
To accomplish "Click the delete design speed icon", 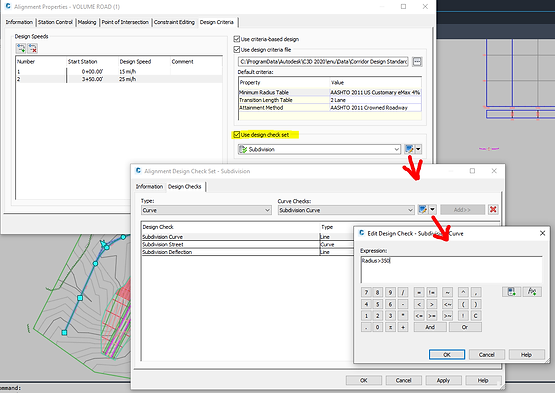I will tap(32, 48).
